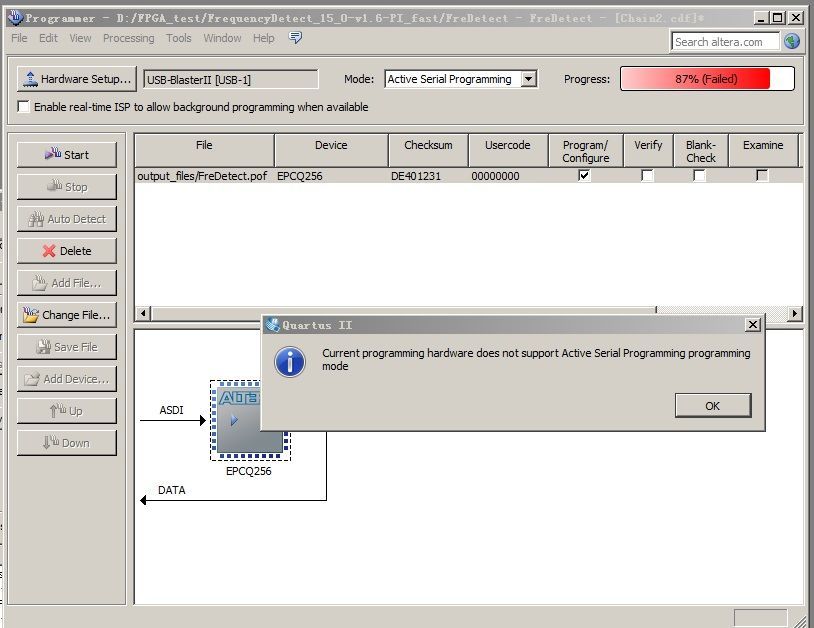Enable Blank-Check checkbox for FreDetect.pof
The height and width of the screenshot is (628, 814).
[x=699, y=175]
